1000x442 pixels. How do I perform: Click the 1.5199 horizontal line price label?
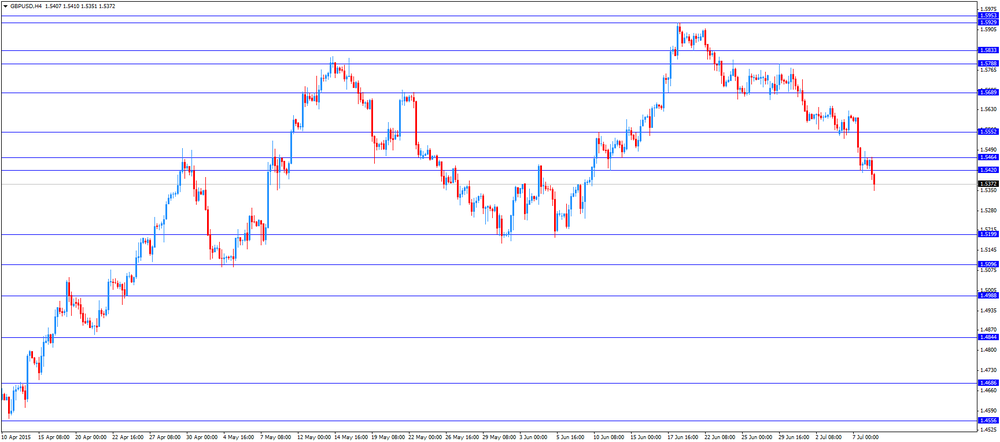988,234
